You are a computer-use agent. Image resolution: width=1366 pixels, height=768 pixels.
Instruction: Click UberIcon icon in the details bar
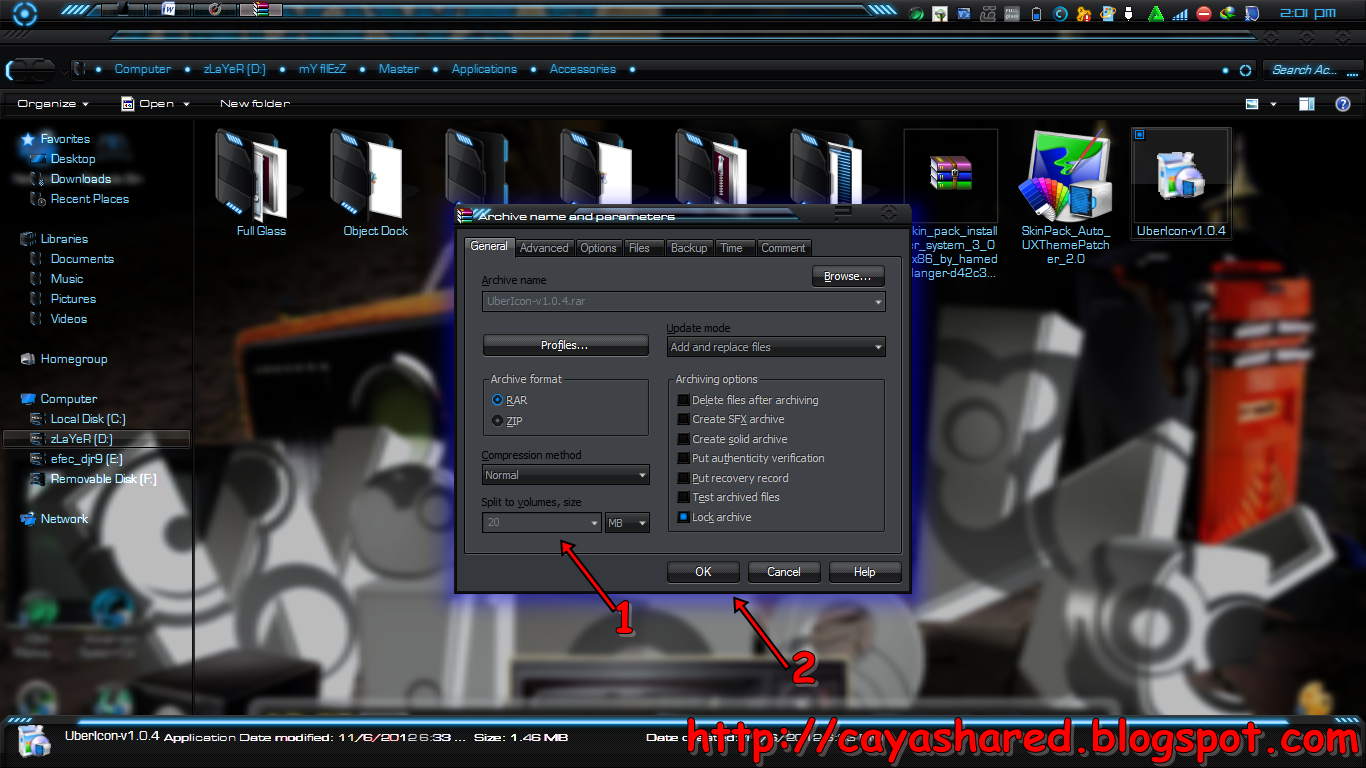click(32, 741)
